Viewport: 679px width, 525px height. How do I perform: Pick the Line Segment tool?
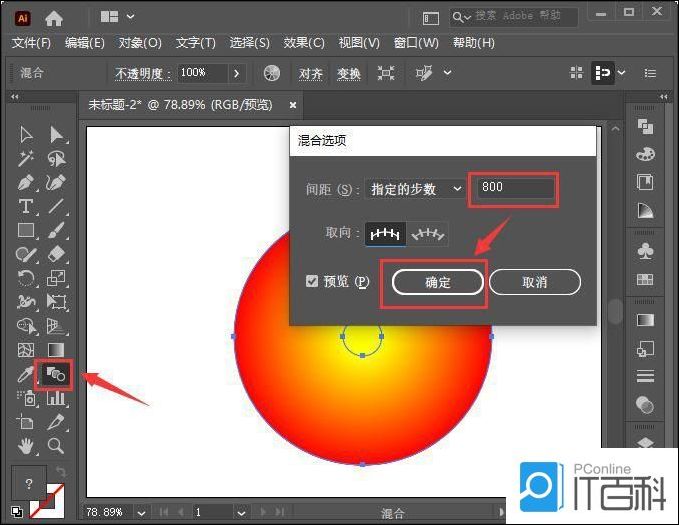pyautogui.click(x=56, y=206)
